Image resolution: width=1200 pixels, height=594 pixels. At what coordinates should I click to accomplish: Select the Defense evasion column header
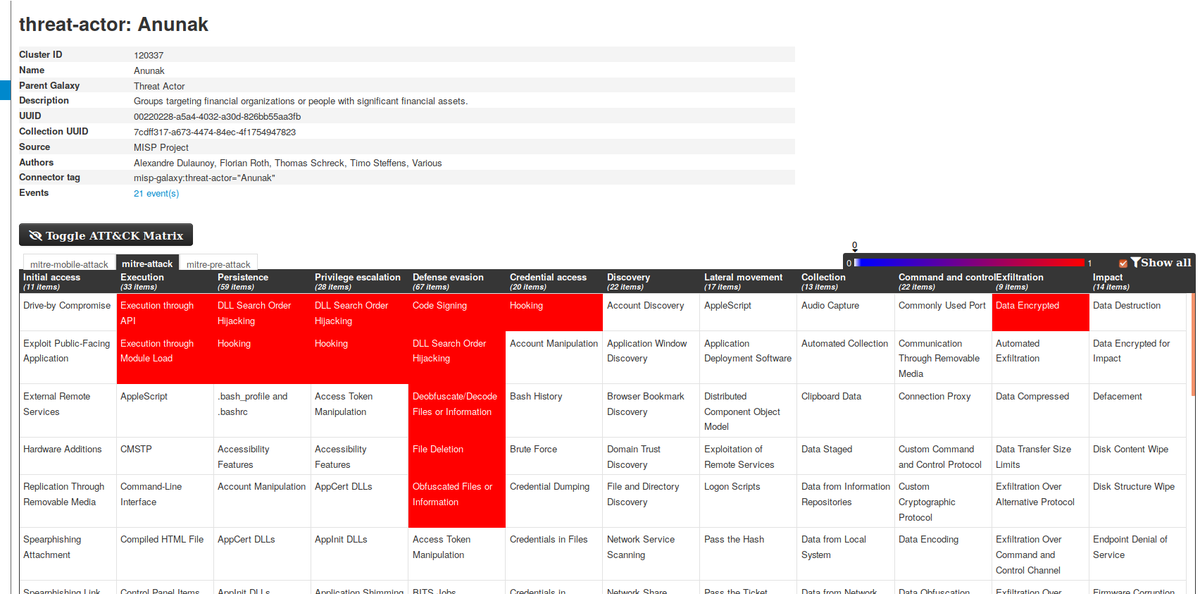click(x=457, y=282)
